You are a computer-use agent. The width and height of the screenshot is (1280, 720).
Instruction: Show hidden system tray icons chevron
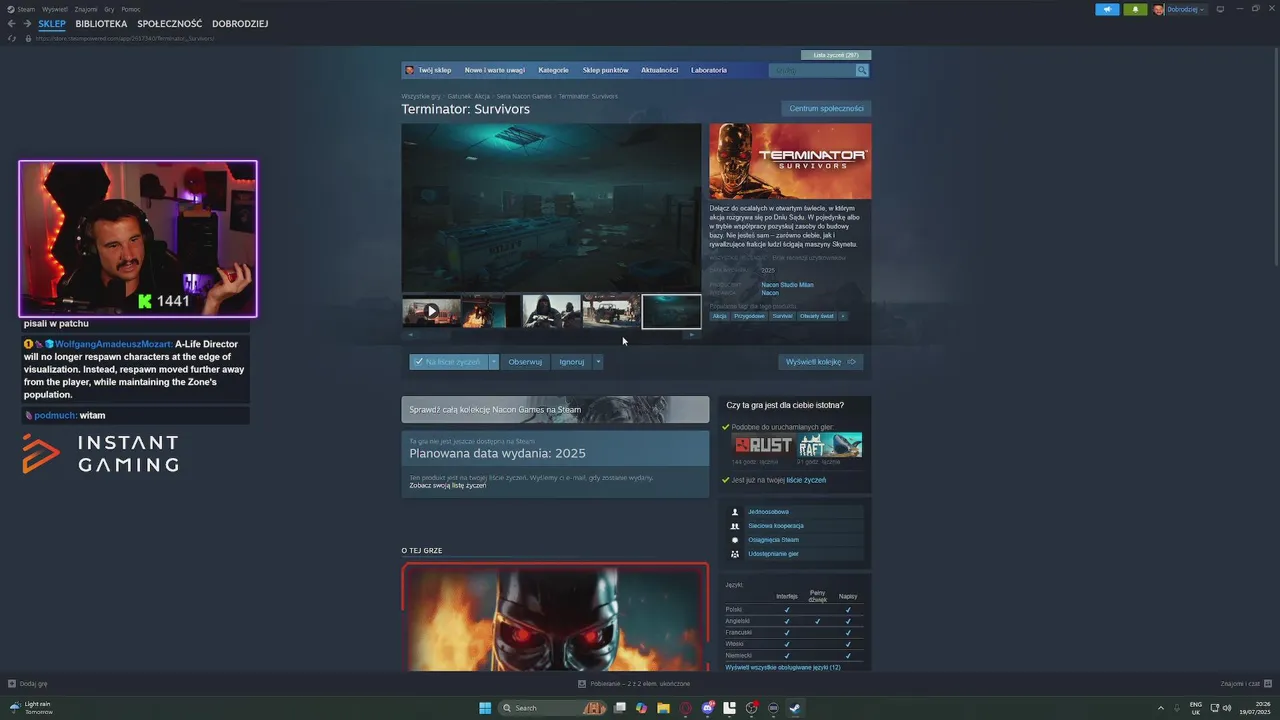tap(1161, 708)
